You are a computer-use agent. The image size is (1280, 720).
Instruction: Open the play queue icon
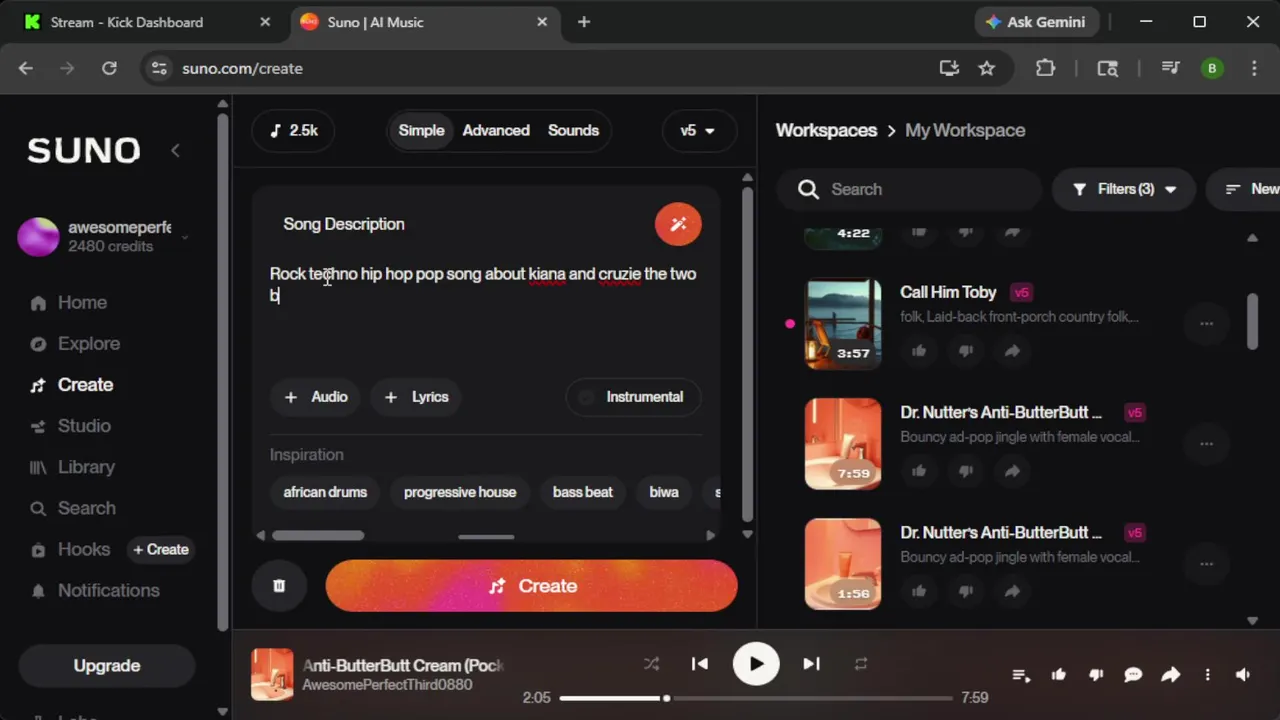(x=1021, y=675)
